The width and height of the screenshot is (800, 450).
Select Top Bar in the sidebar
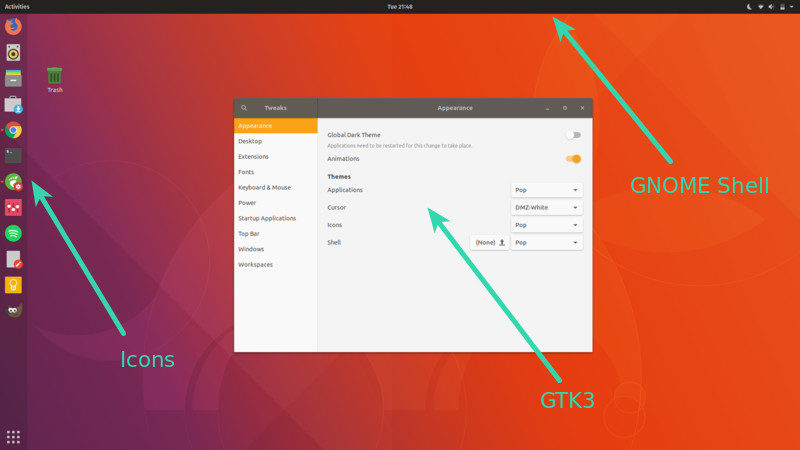click(x=276, y=234)
